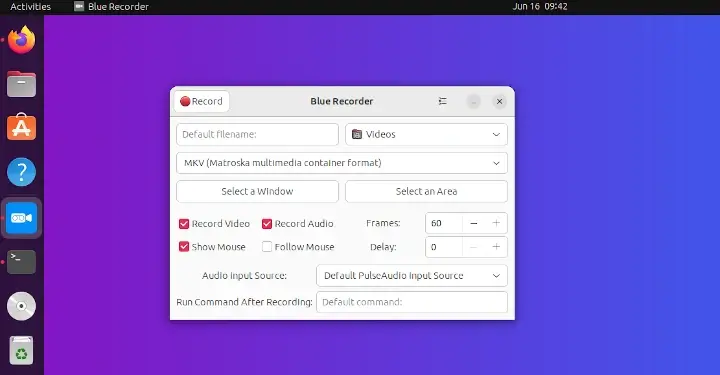Viewport: 720px width, 375px height.
Task: Minimize the Blue Recorder window
Action: coord(473,101)
